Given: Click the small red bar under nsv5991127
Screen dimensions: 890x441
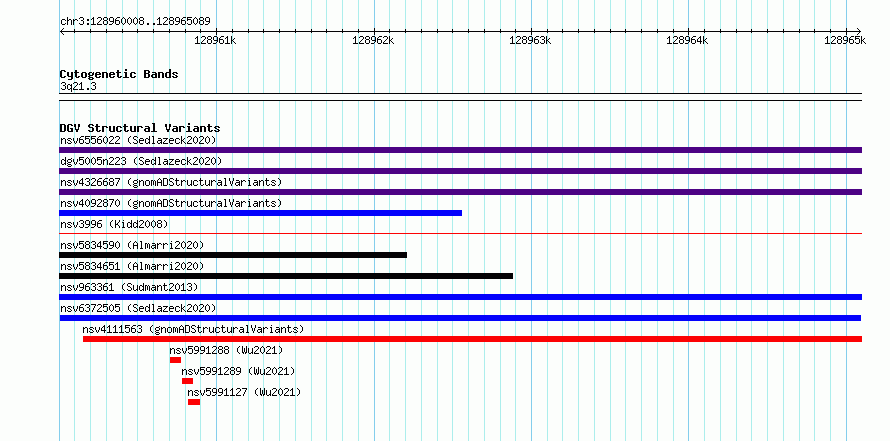Looking at the screenshot, I should click(x=194, y=402).
